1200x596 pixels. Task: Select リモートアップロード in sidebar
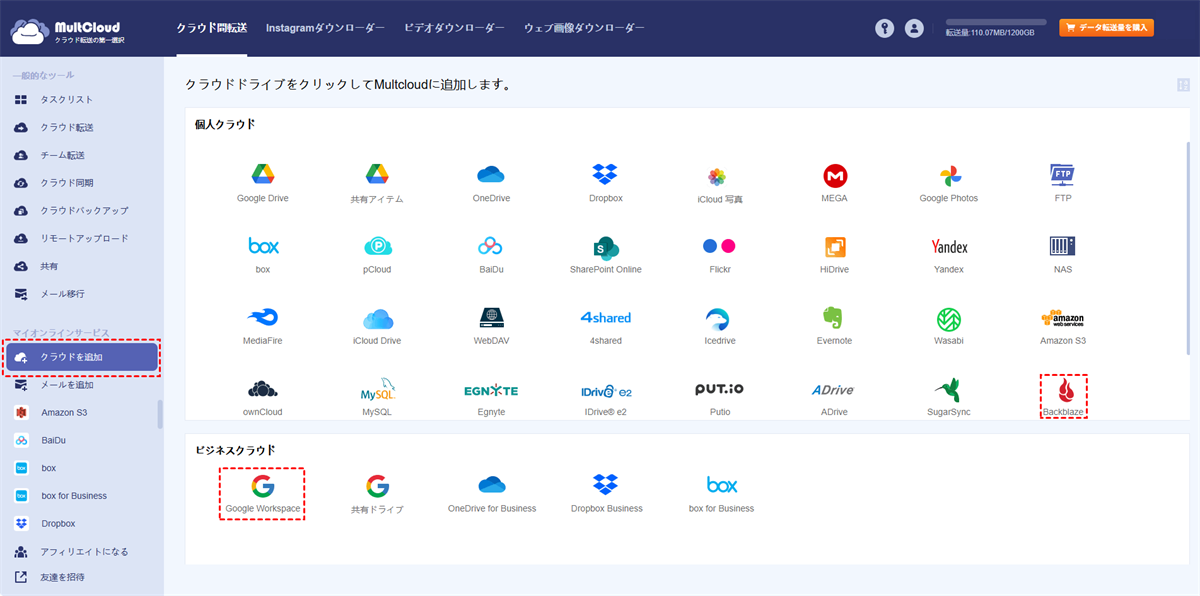82,239
